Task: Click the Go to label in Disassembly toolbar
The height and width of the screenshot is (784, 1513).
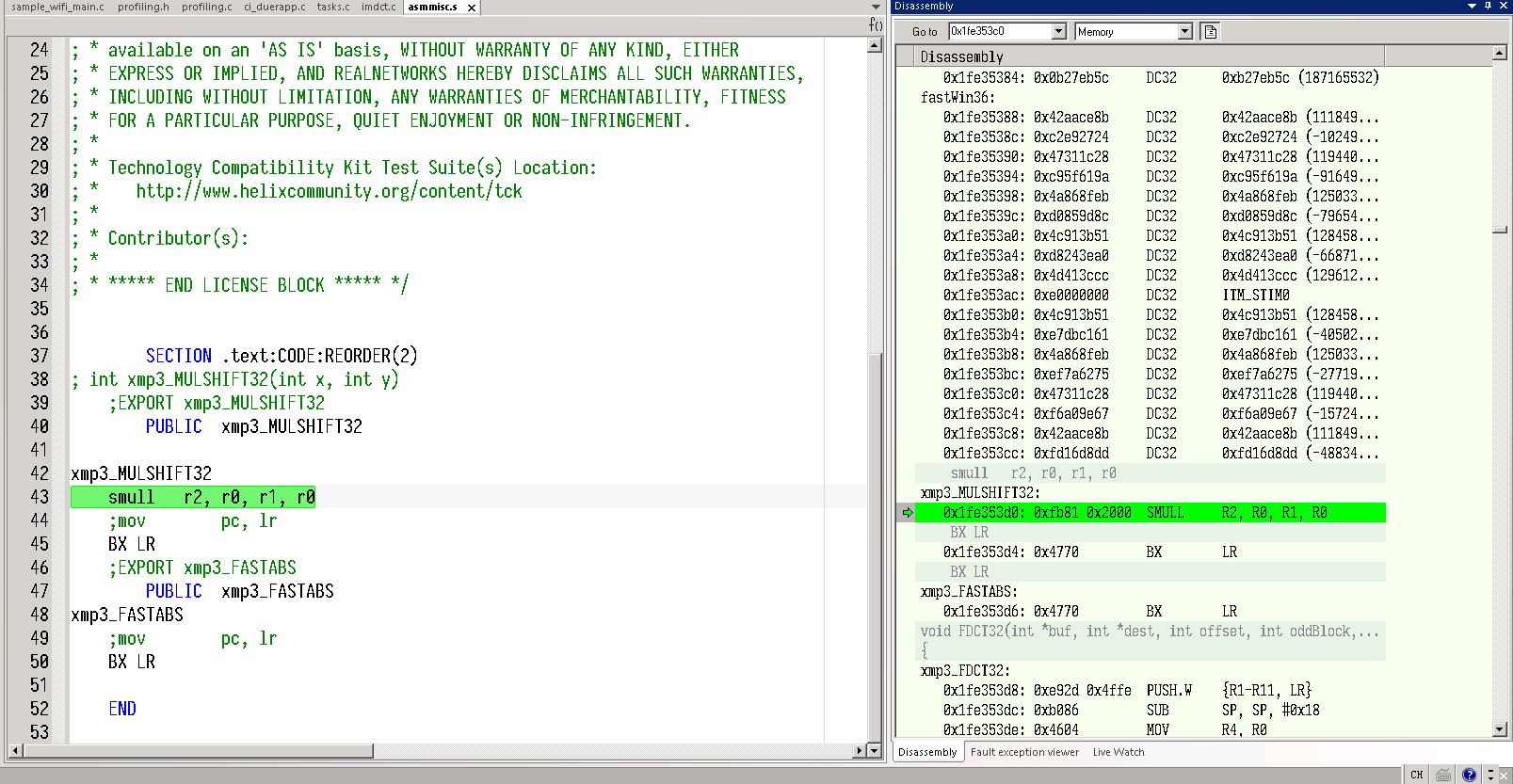Action: [x=925, y=32]
